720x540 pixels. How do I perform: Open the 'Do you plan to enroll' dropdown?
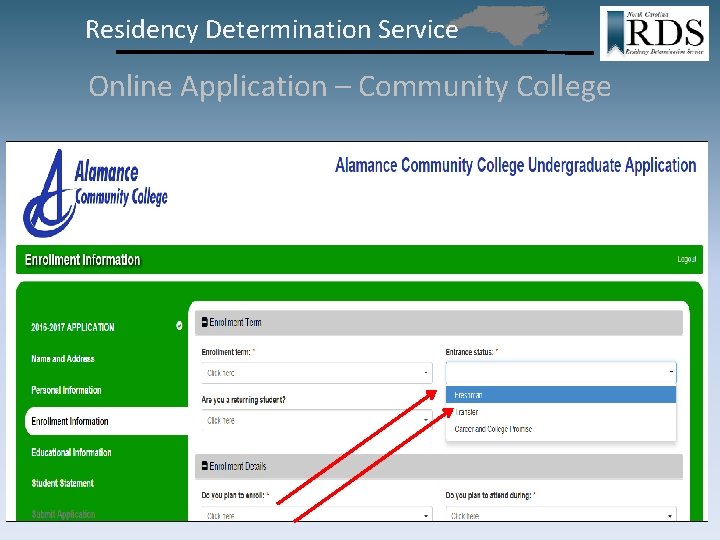tap(317, 515)
